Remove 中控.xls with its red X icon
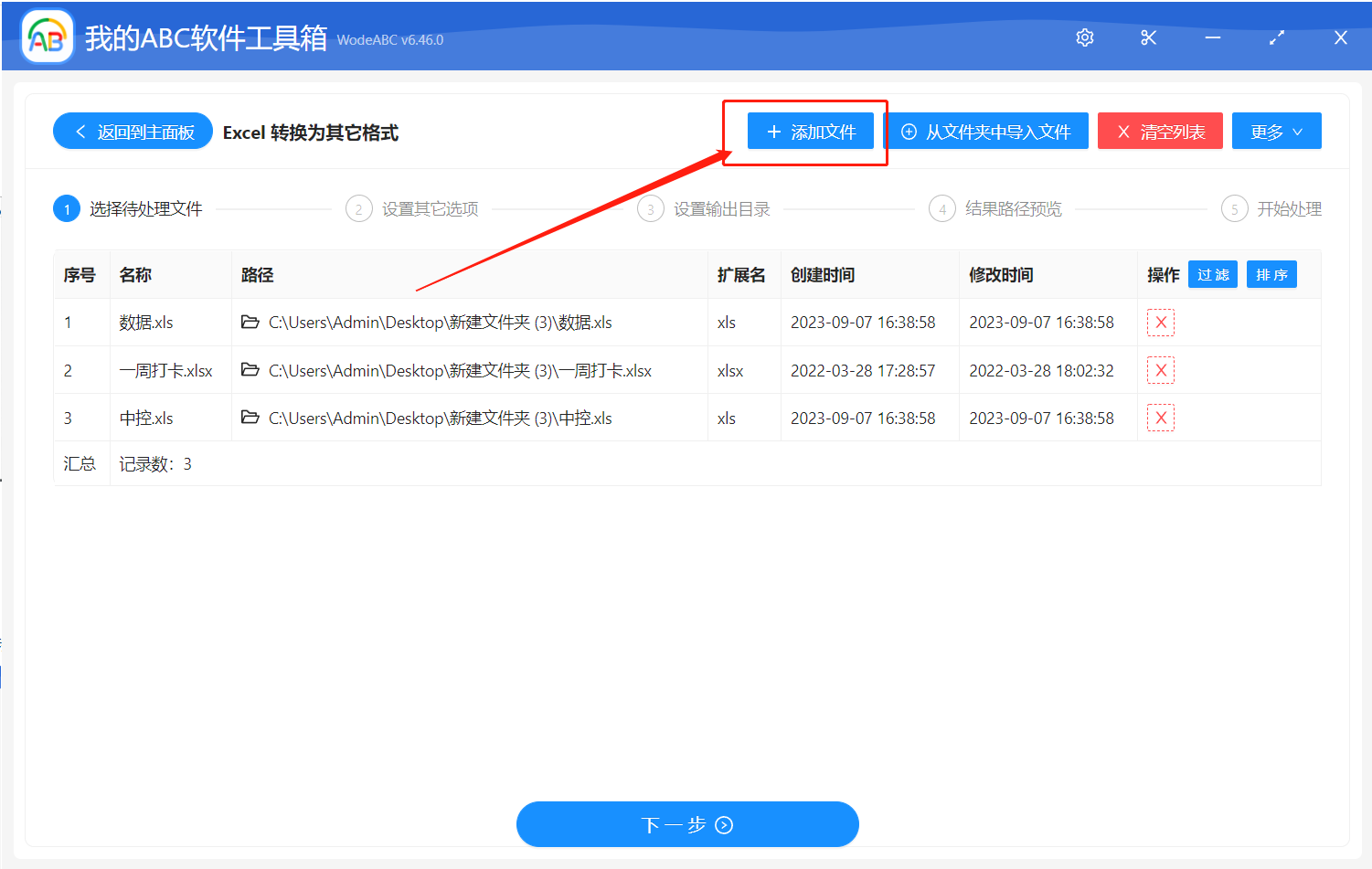The image size is (1372, 869). coord(1160,417)
